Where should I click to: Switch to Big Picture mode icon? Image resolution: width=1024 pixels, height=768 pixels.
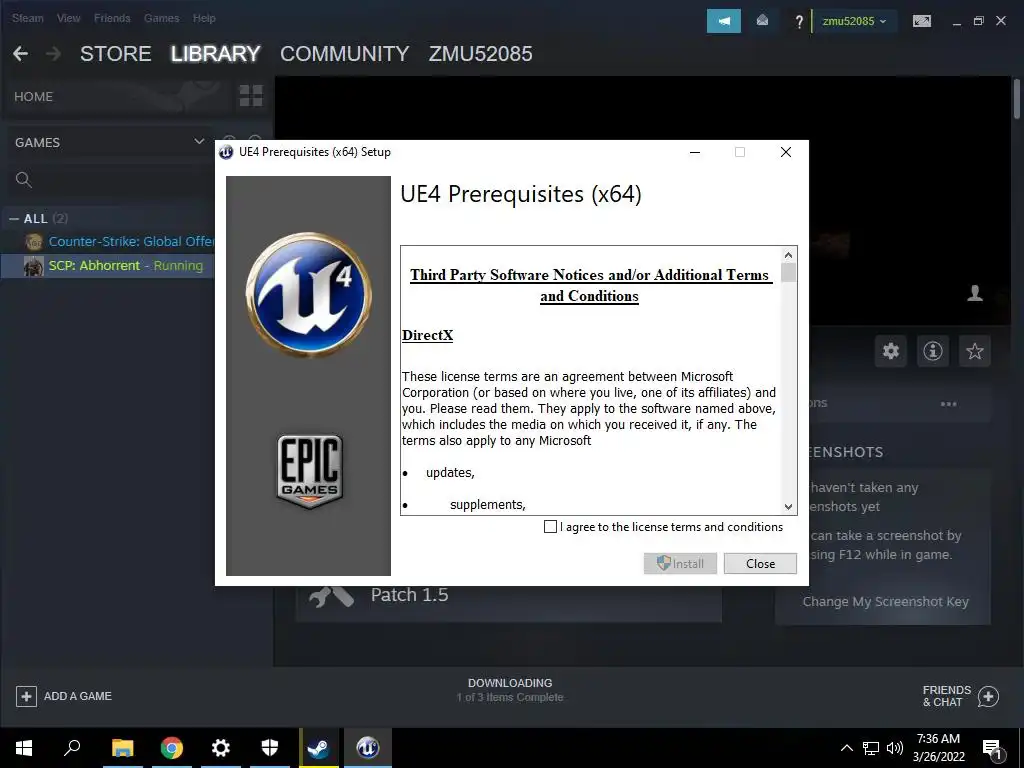click(x=921, y=21)
